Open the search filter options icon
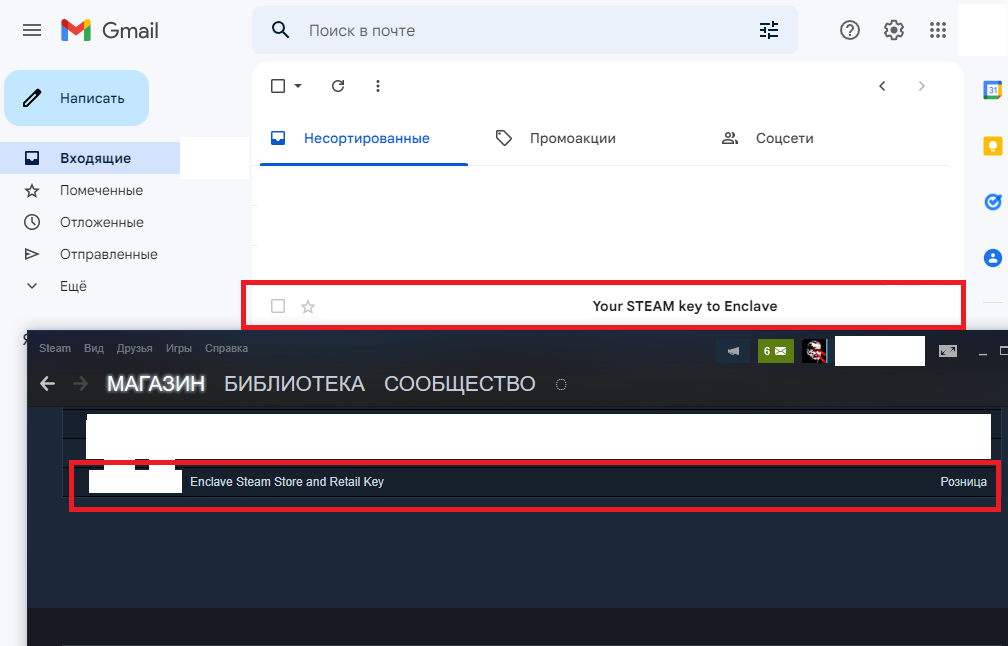This screenshot has height=646, width=1008. point(769,30)
